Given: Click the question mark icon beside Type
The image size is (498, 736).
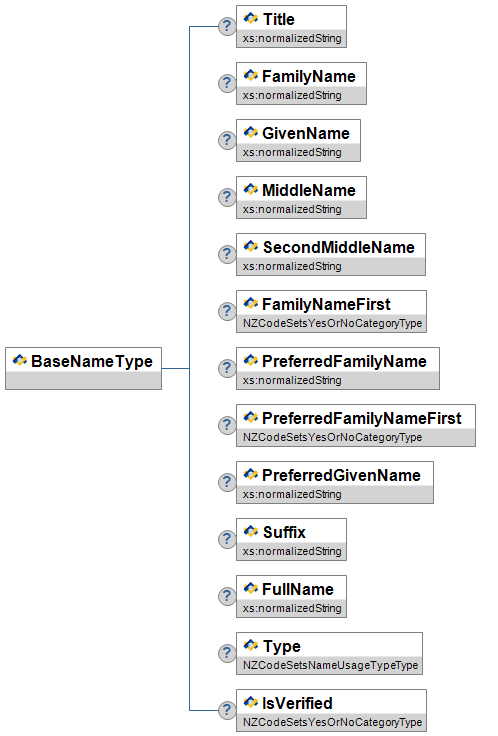Looking at the screenshot, I should tap(227, 653).
